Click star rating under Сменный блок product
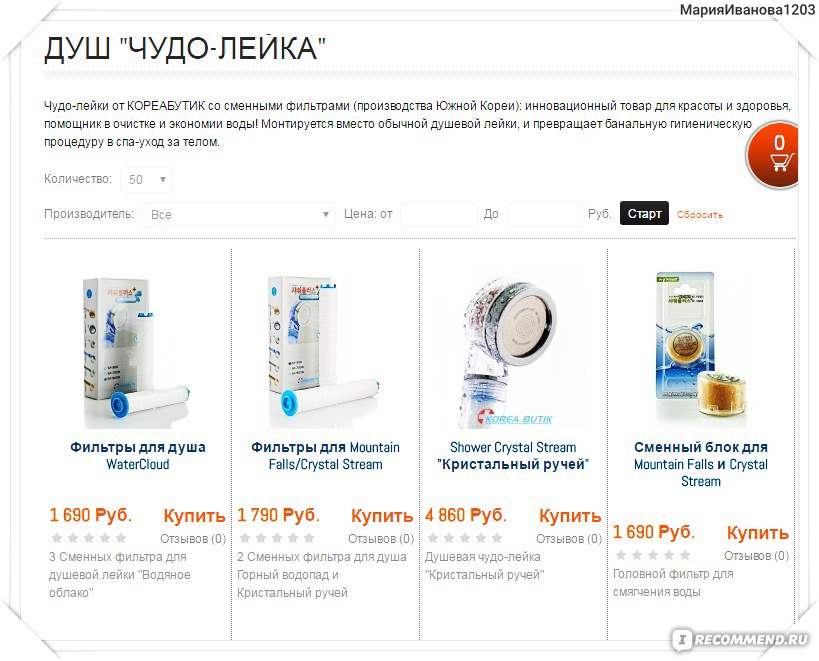The width and height of the screenshot is (819, 661). tap(653, 555)
